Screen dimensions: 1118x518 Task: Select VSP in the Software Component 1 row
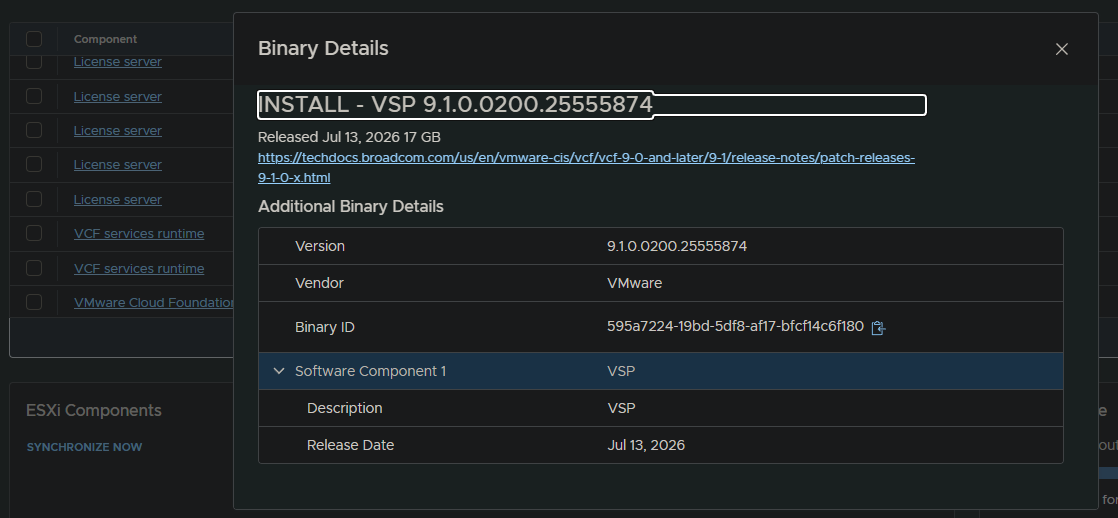[621, 371]
